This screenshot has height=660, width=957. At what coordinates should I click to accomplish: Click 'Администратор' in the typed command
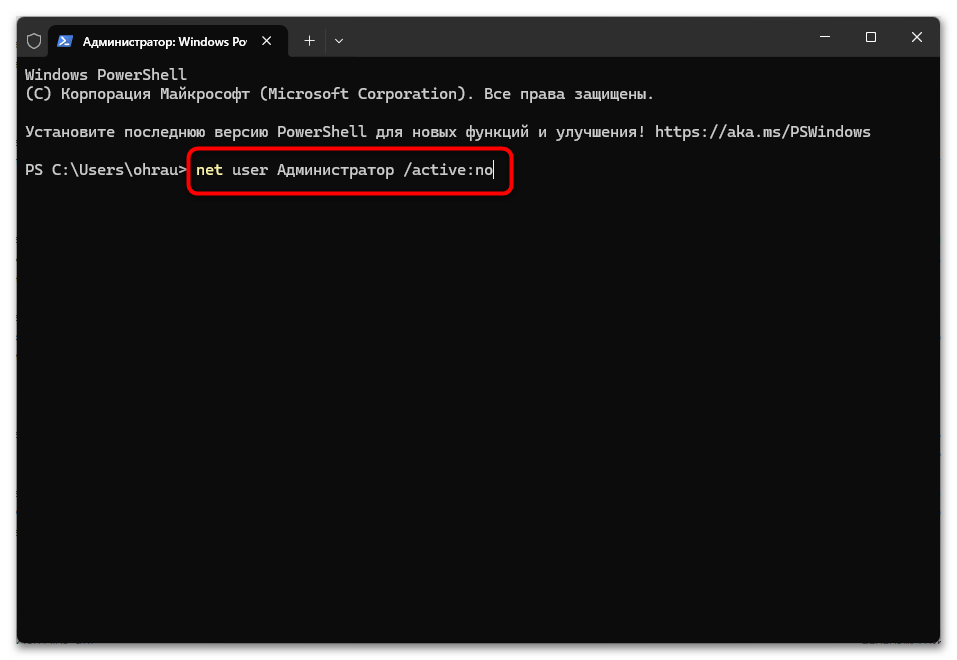(336, 170)
